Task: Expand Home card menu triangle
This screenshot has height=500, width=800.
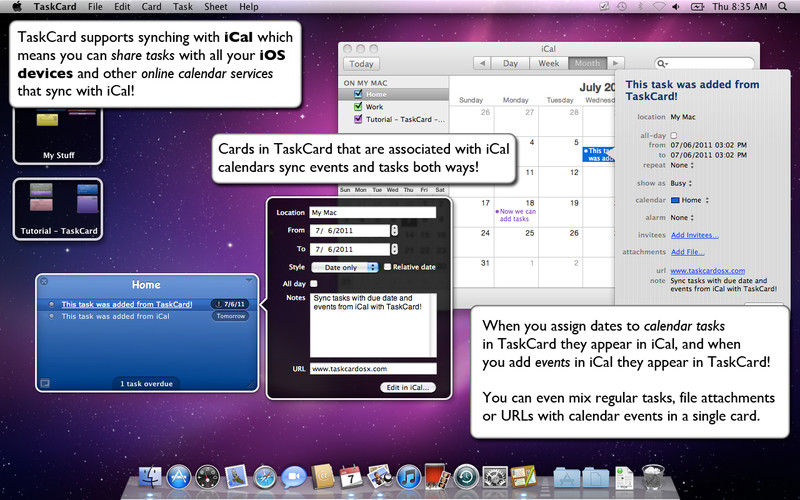Action: tap(249, 281)
